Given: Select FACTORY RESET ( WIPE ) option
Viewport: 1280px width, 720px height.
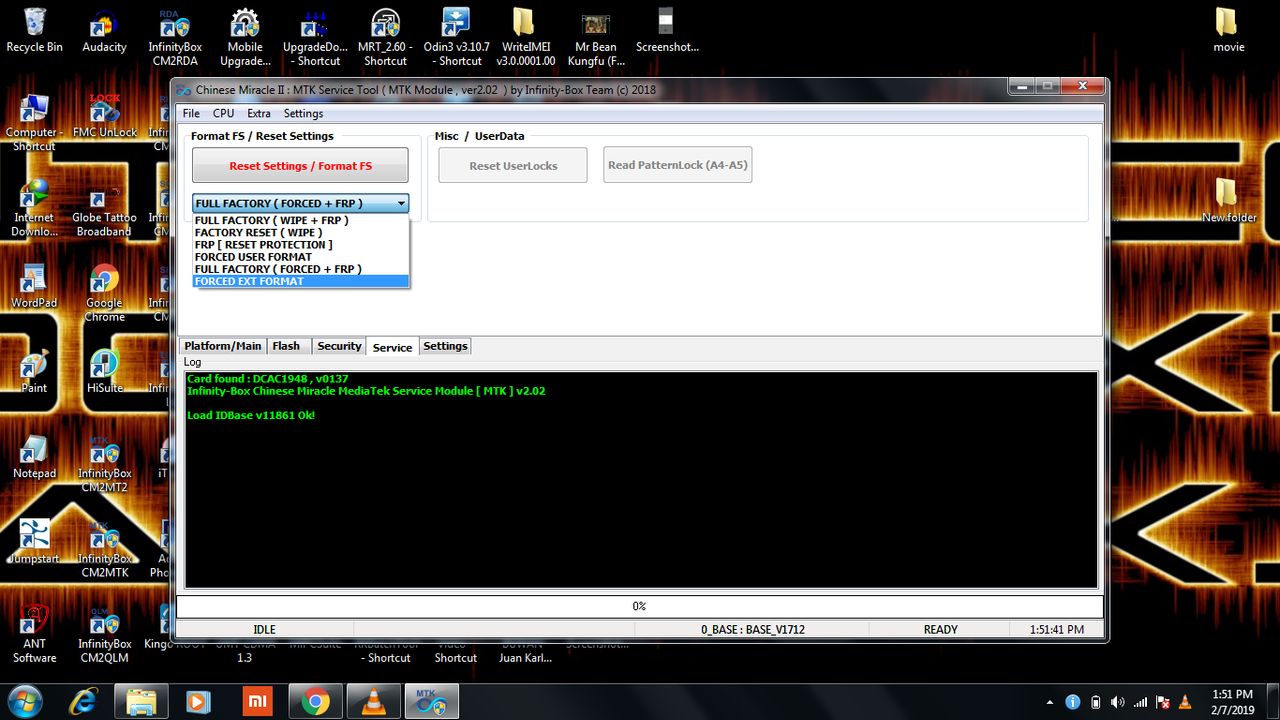Looking at the screenshot, I should coord(301,232).
